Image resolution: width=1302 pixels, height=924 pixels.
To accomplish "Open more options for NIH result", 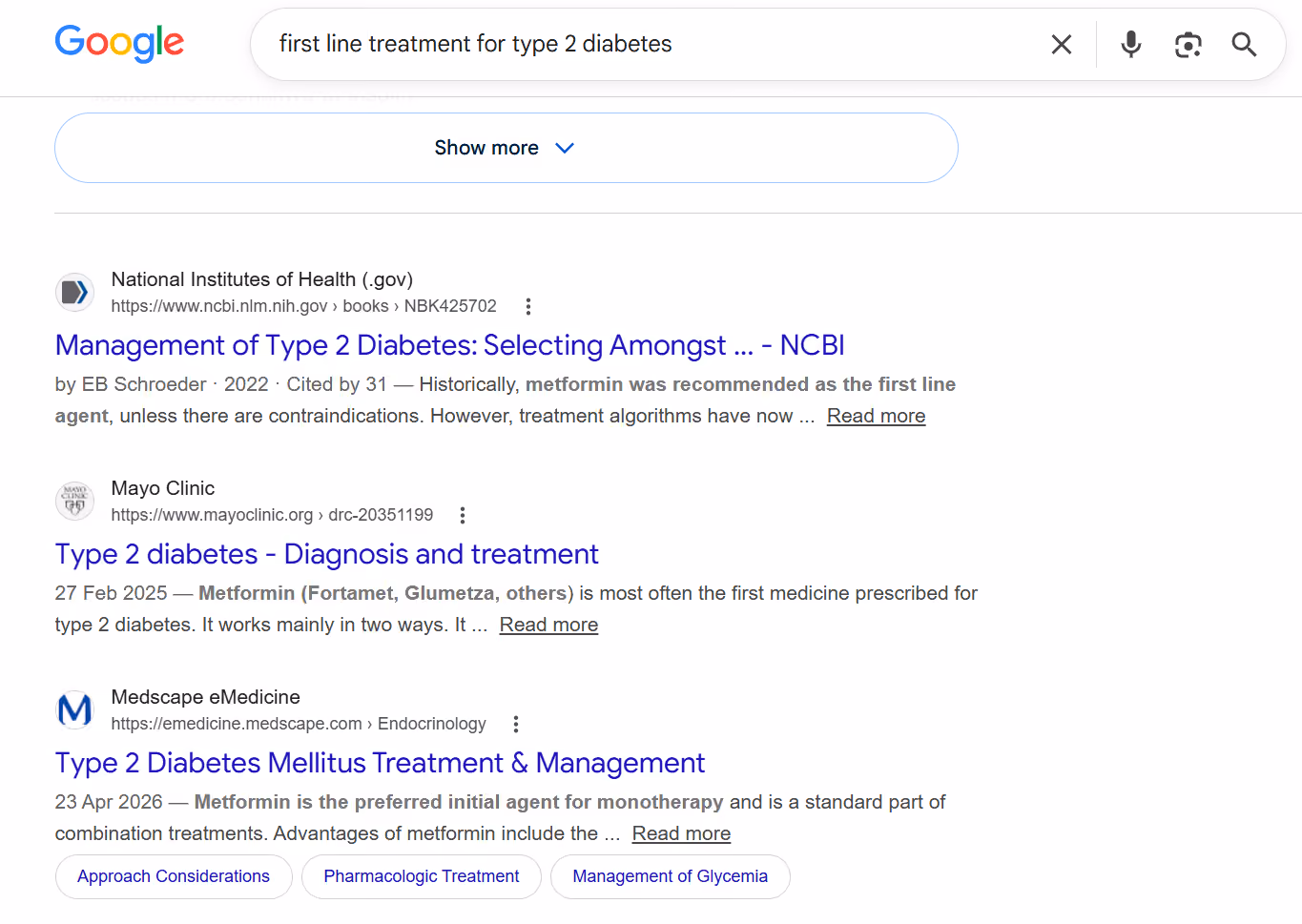I will point(528,306).
